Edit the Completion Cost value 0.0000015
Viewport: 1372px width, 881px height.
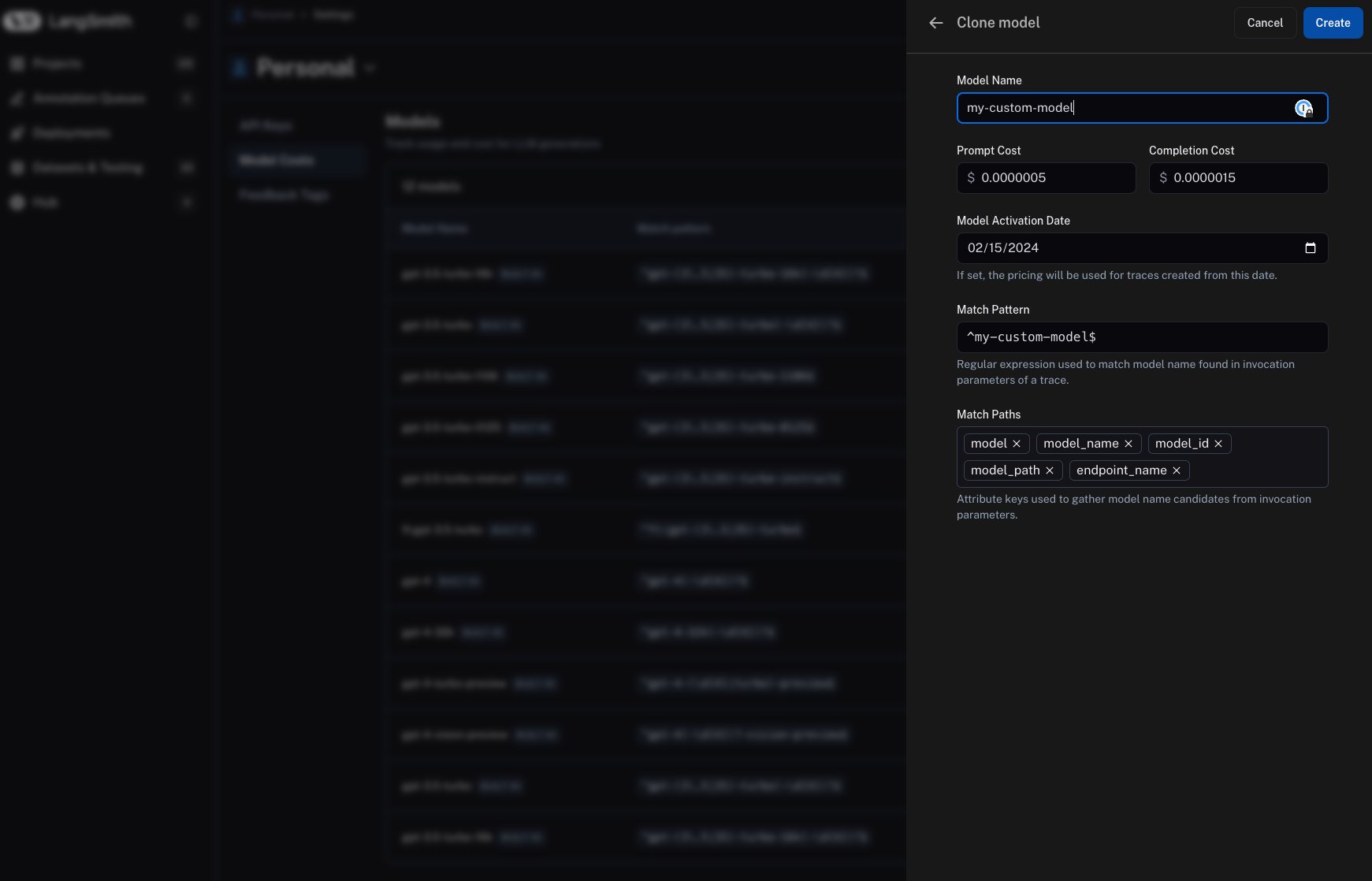(1238, 178)
